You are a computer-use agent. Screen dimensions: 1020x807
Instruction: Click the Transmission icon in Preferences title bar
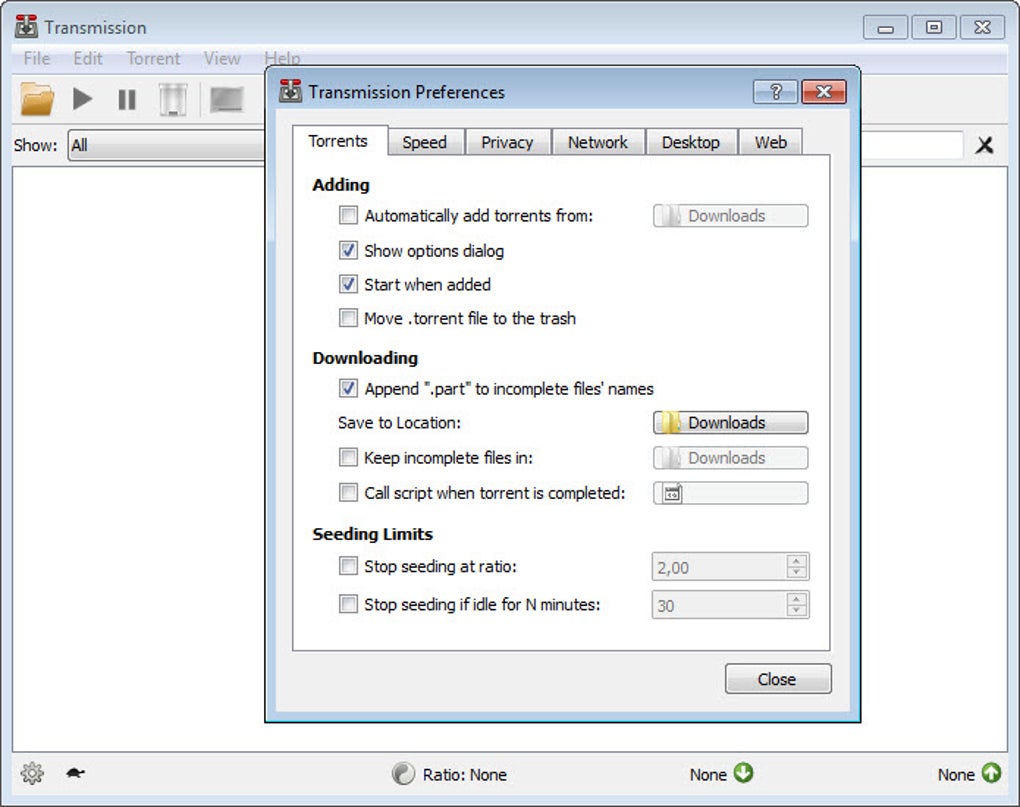click(x=290, y=91)
